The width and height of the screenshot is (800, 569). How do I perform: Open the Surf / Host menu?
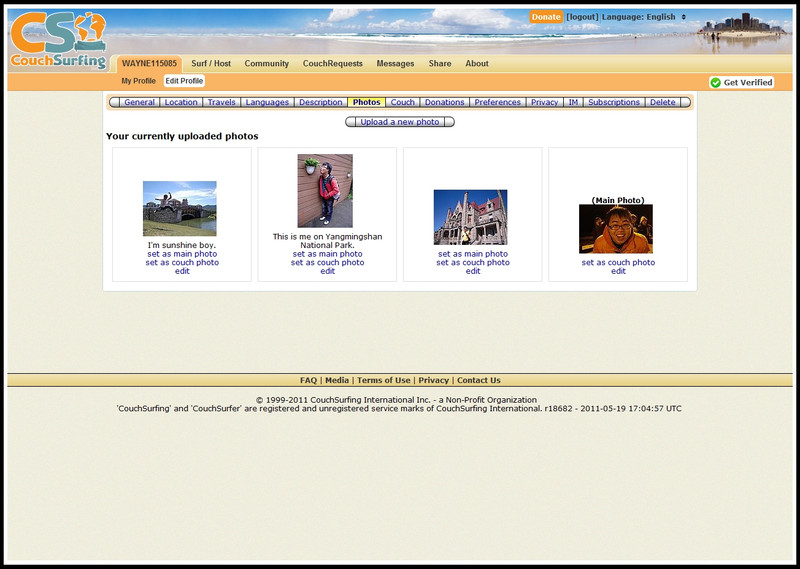211,64
